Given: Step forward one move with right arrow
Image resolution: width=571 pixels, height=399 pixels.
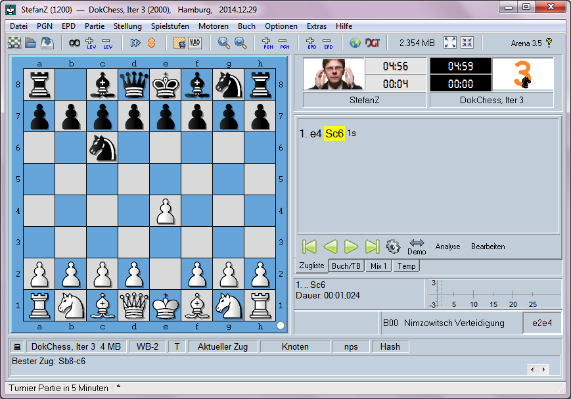Looking at the screenshot, I should point(351,246).
